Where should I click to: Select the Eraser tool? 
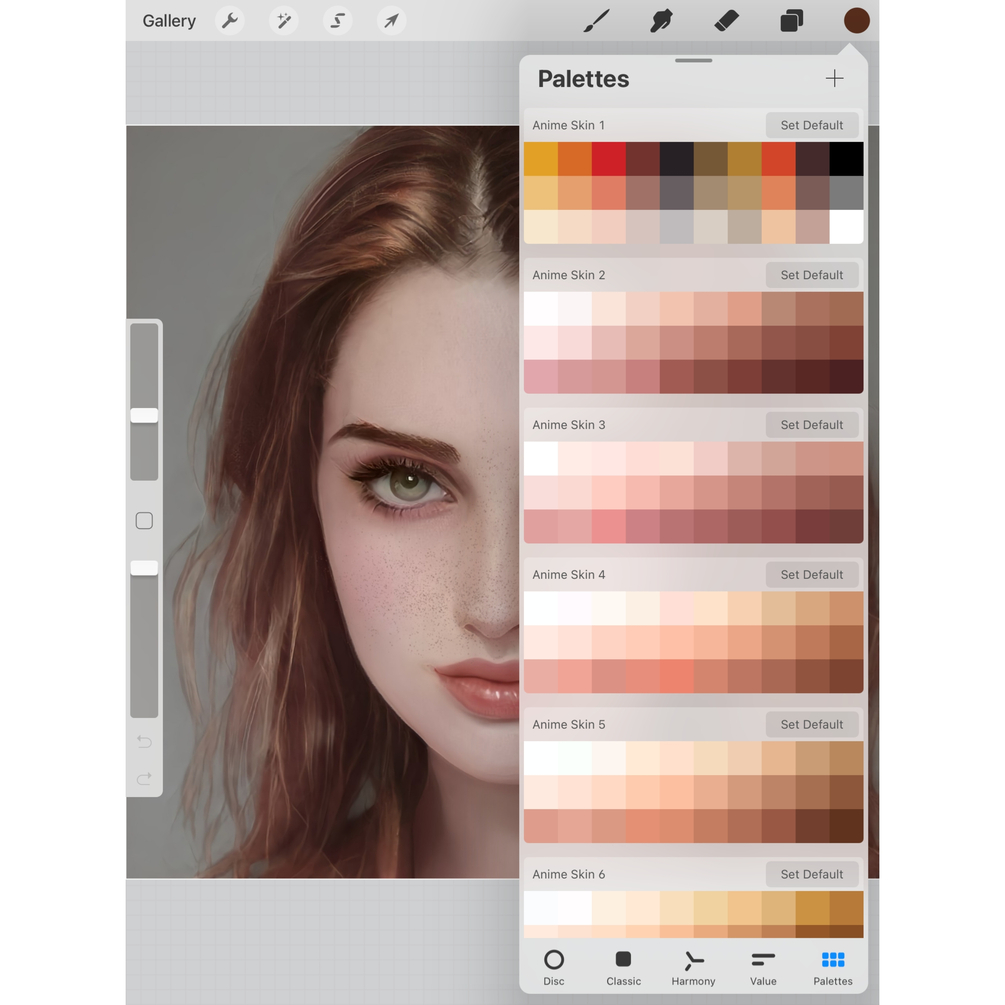pos(726,21)
